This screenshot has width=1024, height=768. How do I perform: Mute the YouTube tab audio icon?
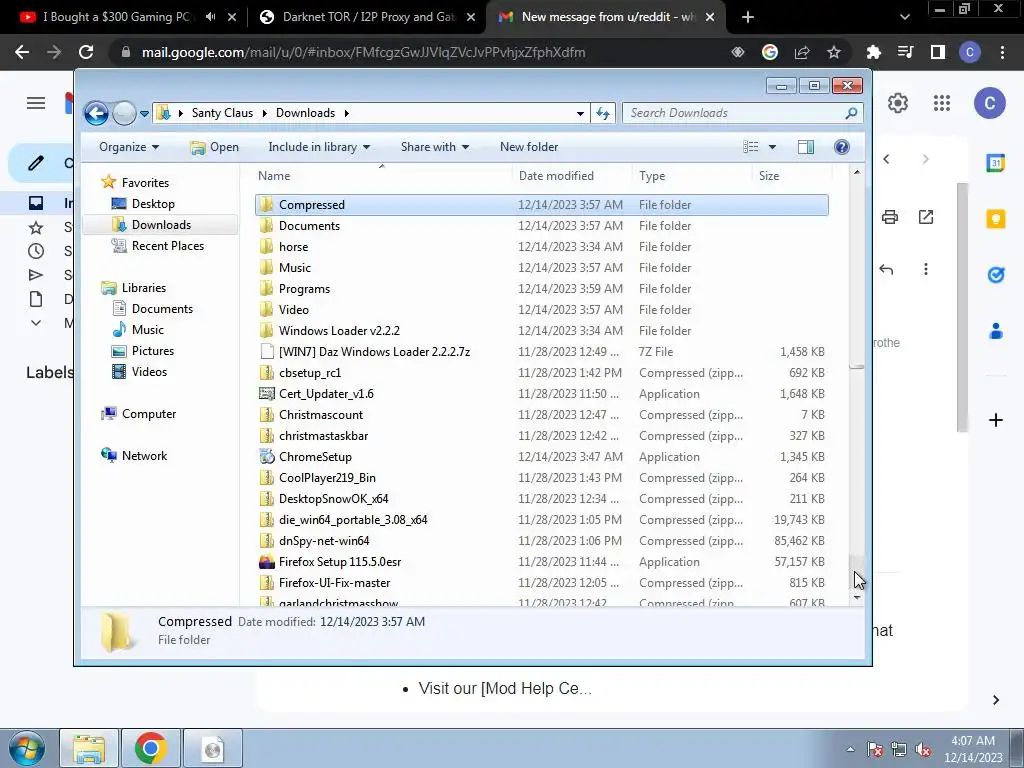210,17
